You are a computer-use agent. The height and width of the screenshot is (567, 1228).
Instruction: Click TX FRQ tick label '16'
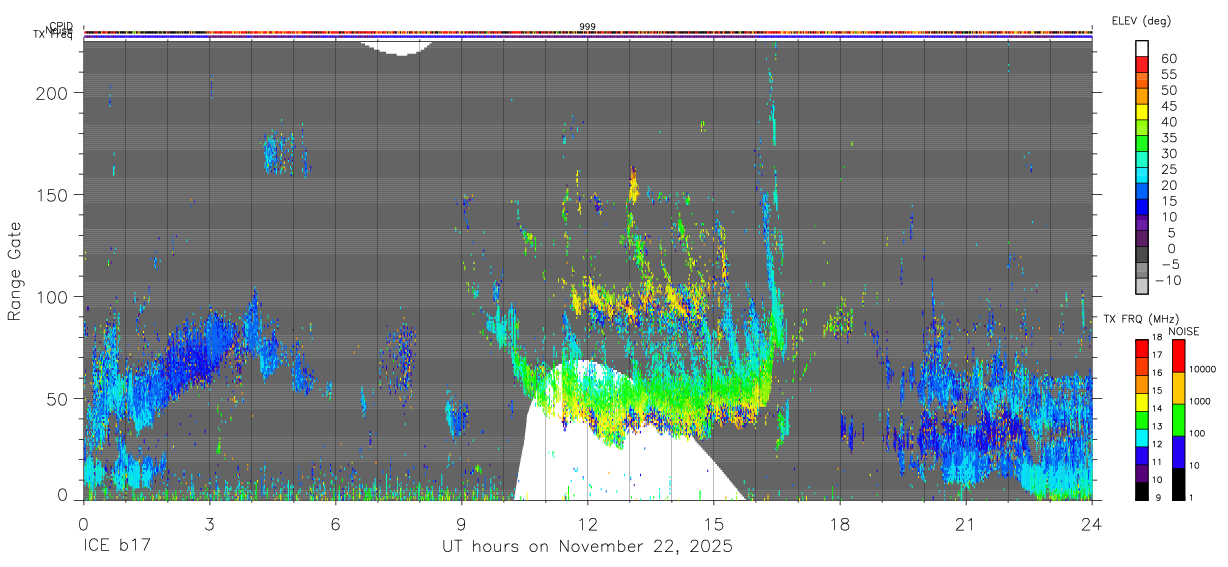pyautogui.click(x=1156, y=372)
